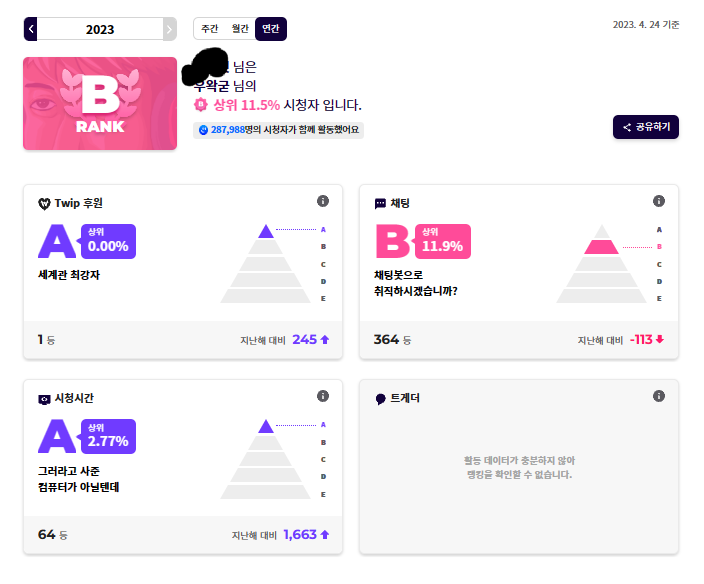Switch to 주간 weekly view

point(210,29)
